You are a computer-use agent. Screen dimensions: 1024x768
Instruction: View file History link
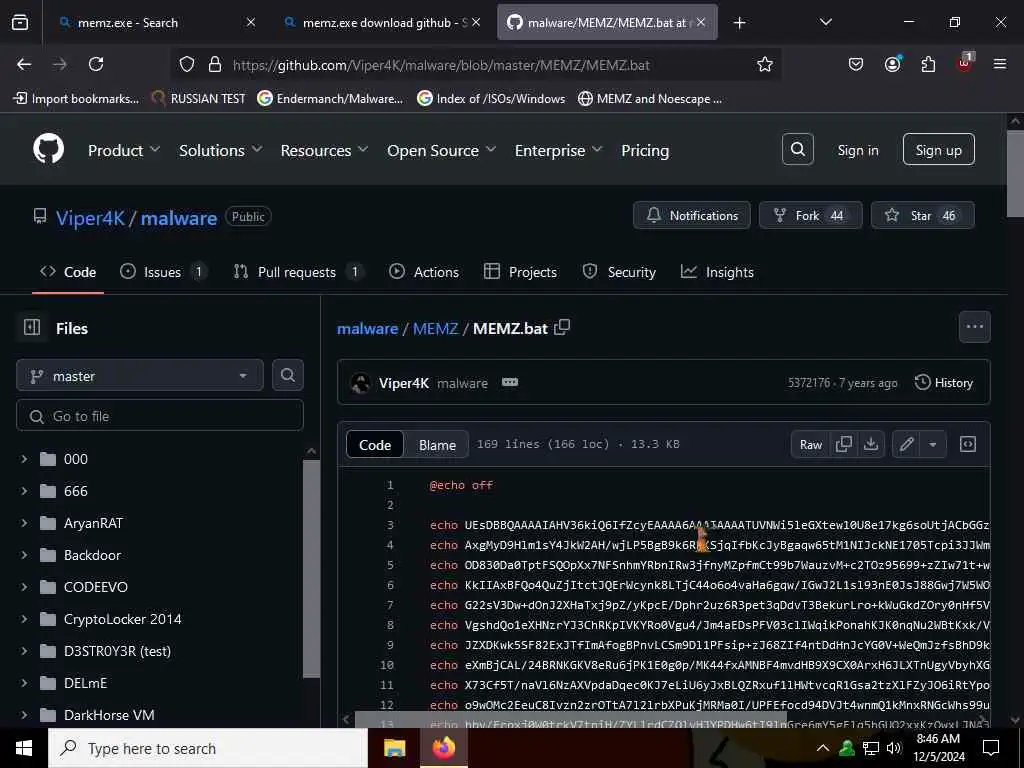[944, 383]
